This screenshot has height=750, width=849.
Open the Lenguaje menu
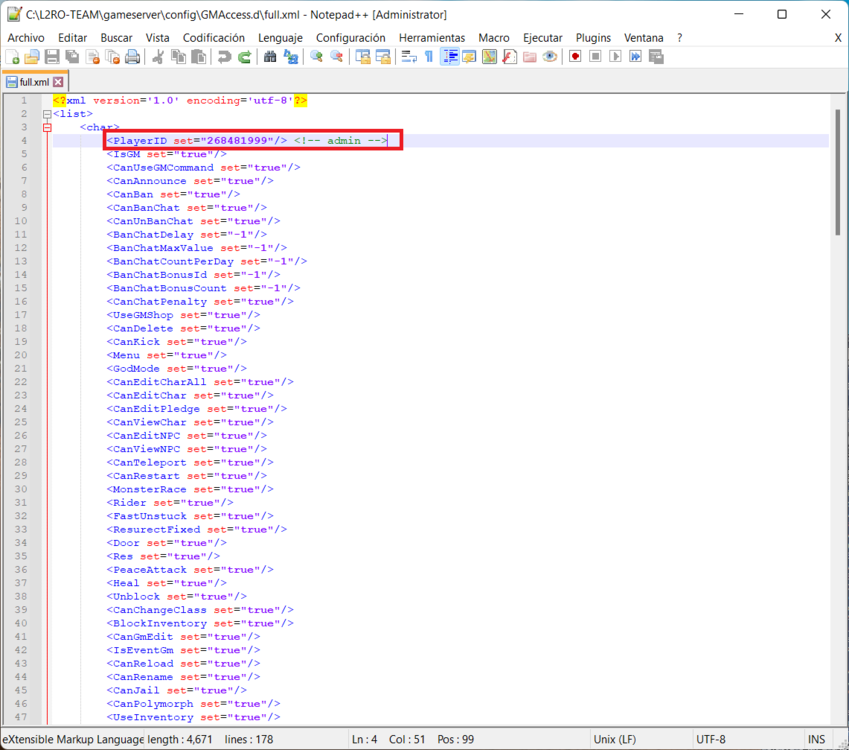(x=280, y=38)
